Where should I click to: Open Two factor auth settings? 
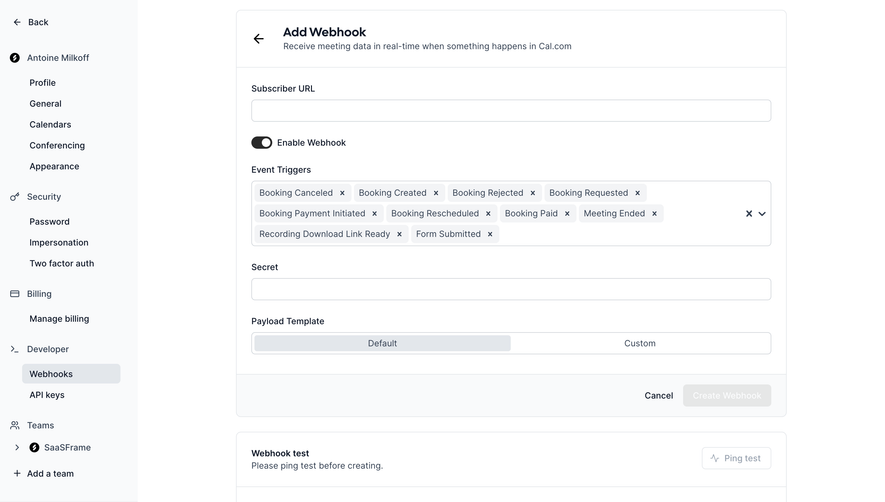62,263
